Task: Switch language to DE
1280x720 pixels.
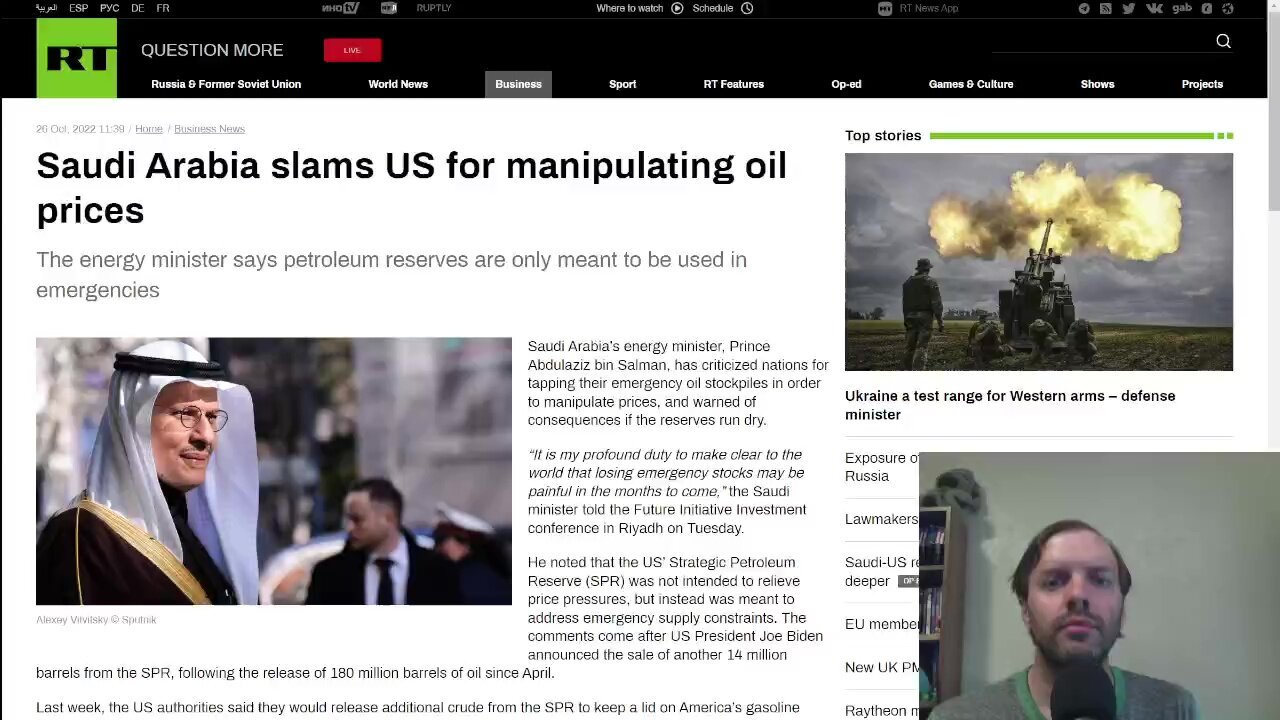Action: click(138, 8)
